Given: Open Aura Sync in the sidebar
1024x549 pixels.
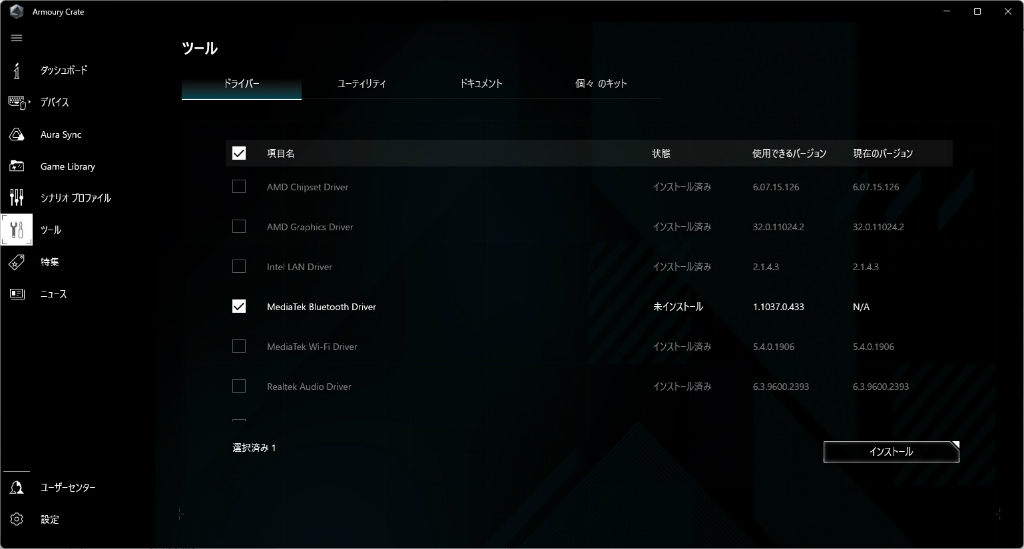Looking at the screenshot, I should point(61,134).
